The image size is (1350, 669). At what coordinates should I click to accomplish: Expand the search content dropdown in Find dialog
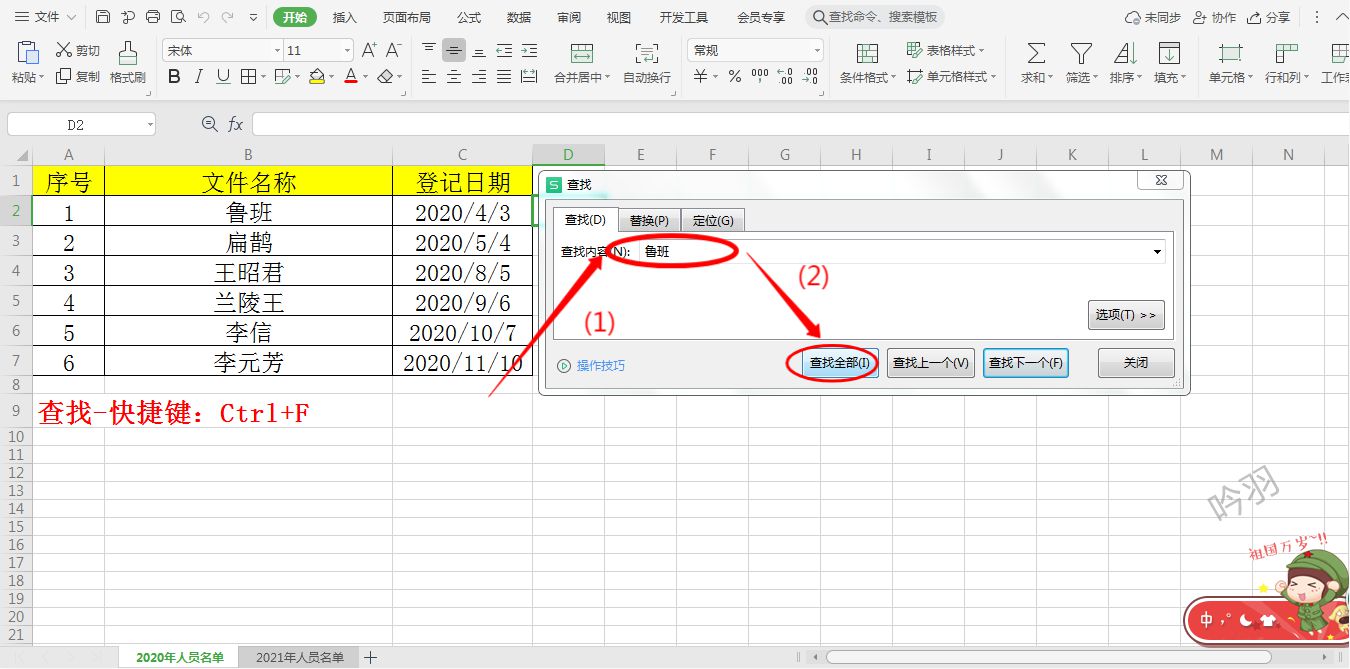[1158, 252]
